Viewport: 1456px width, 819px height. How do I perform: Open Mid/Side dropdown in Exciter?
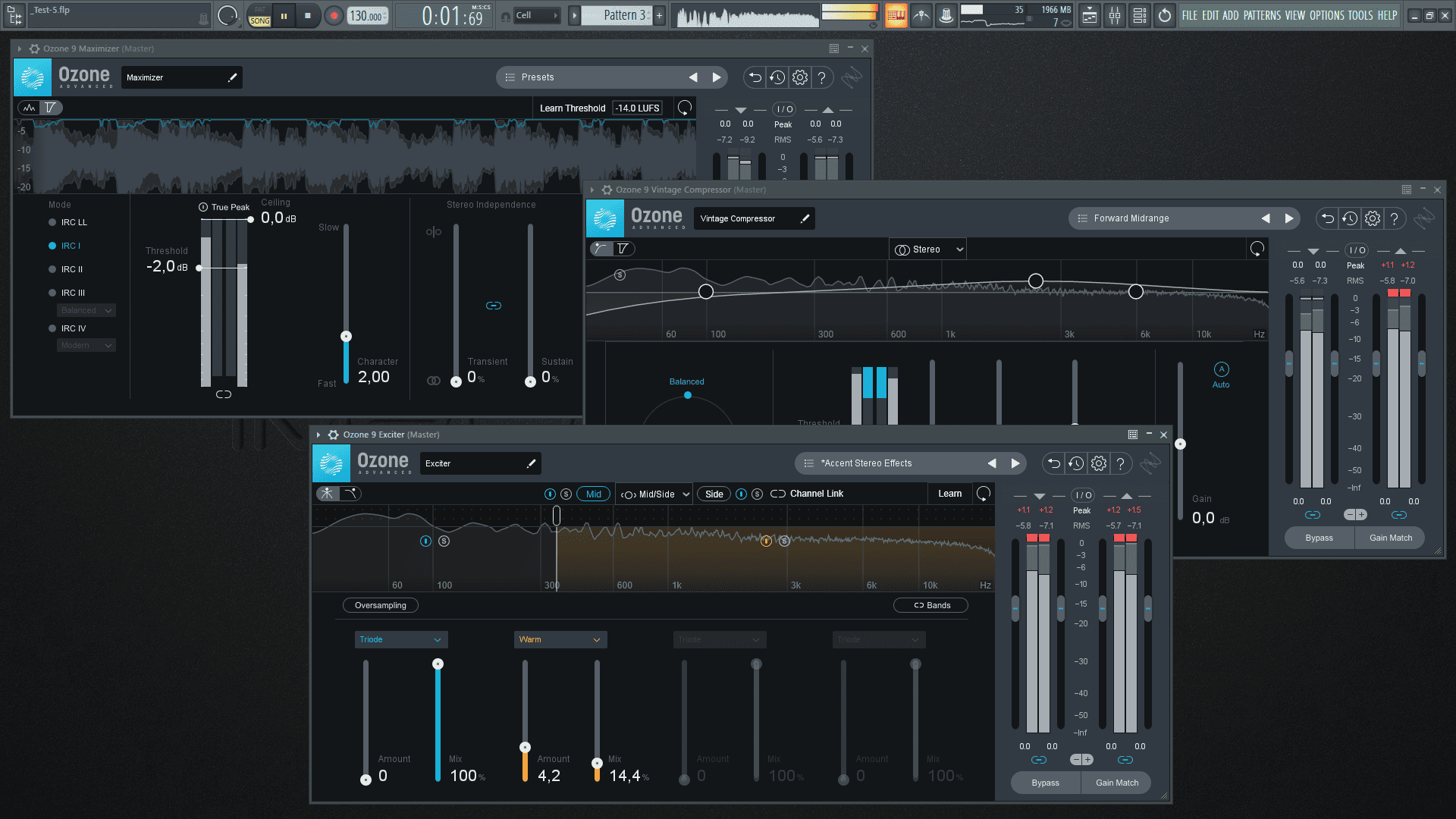pos(655,494)
